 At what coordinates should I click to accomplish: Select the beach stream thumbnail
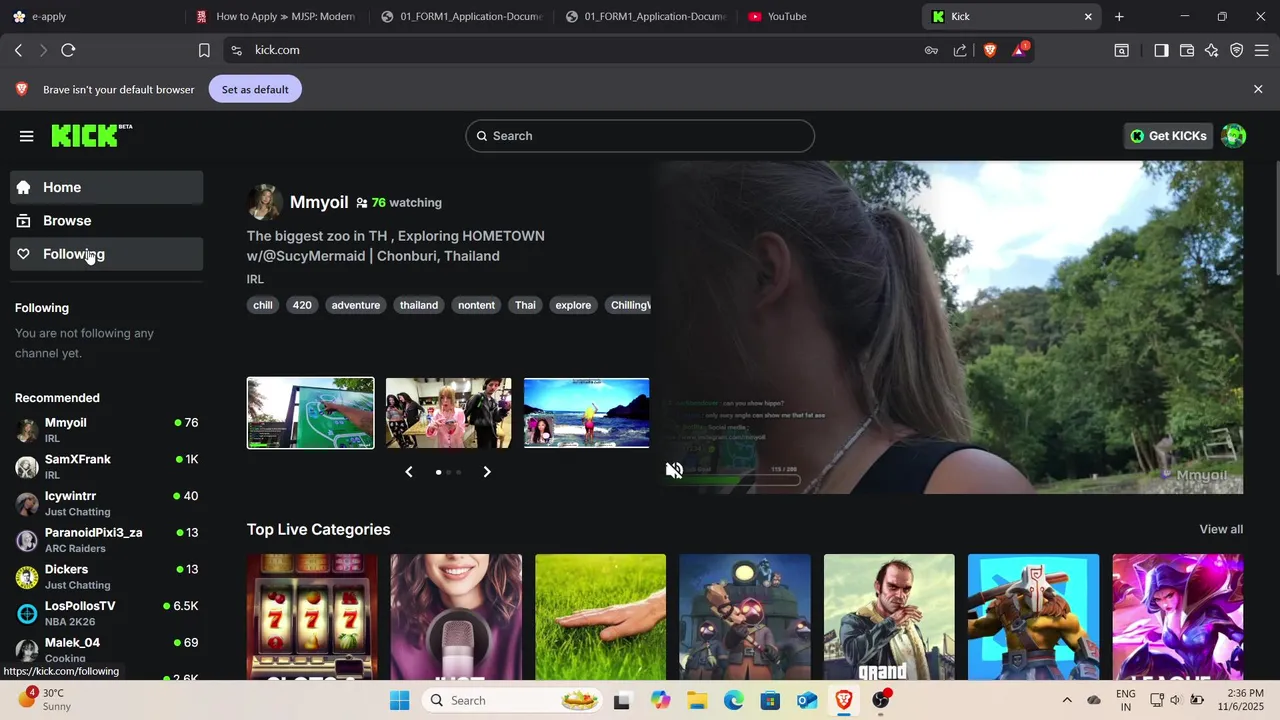click(x=586, y=413)
